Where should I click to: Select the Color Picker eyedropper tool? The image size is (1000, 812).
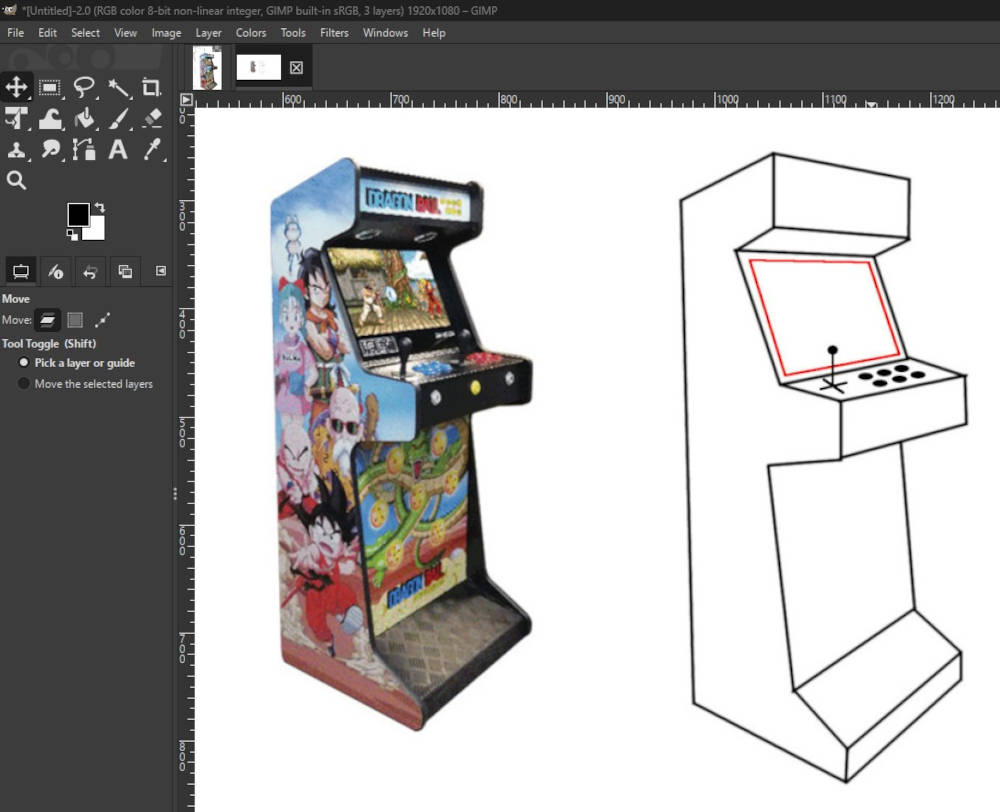tap(152, 150)
